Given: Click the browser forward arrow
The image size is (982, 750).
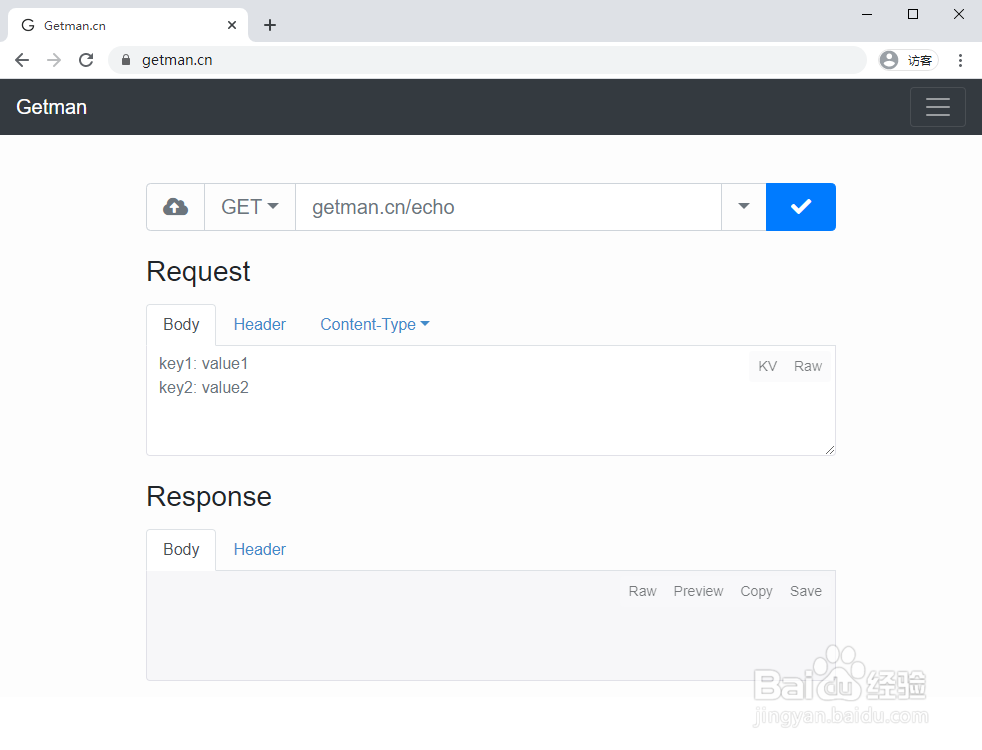Looking at the screenshot, I should (x=54, y=60).
